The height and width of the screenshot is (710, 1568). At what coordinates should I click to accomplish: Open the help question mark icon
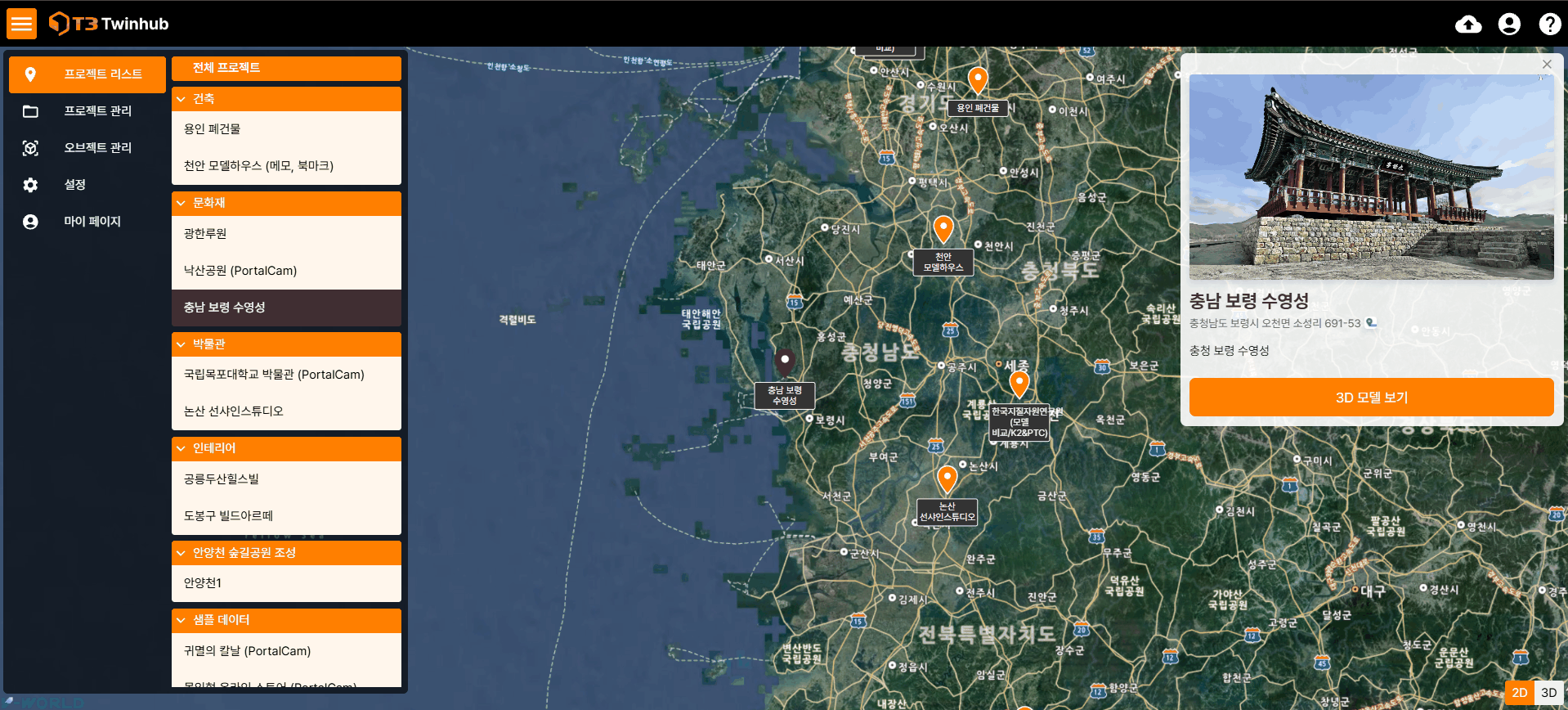point(1549,25)
